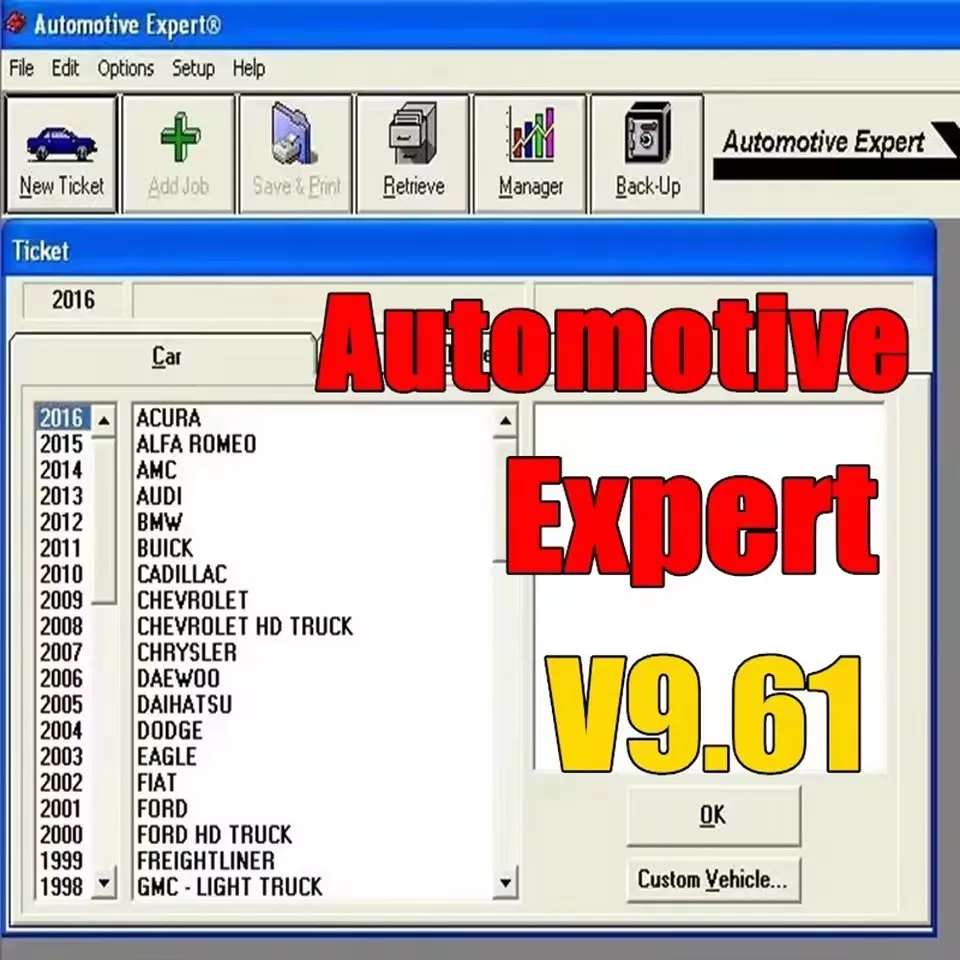Viewport: 960px width, 960px height.
Task: Click the 2016 year field at top
Action: [x=73, y=299]
